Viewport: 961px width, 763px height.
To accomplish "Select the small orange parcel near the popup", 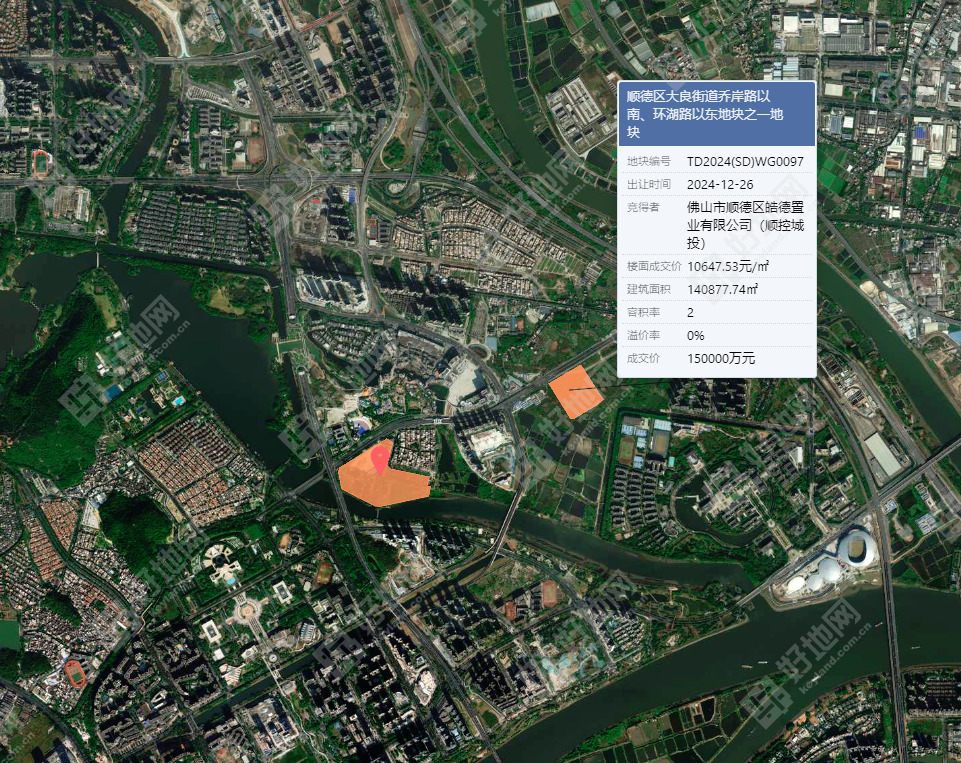I will pyautogui.click(x=575, y=392).
